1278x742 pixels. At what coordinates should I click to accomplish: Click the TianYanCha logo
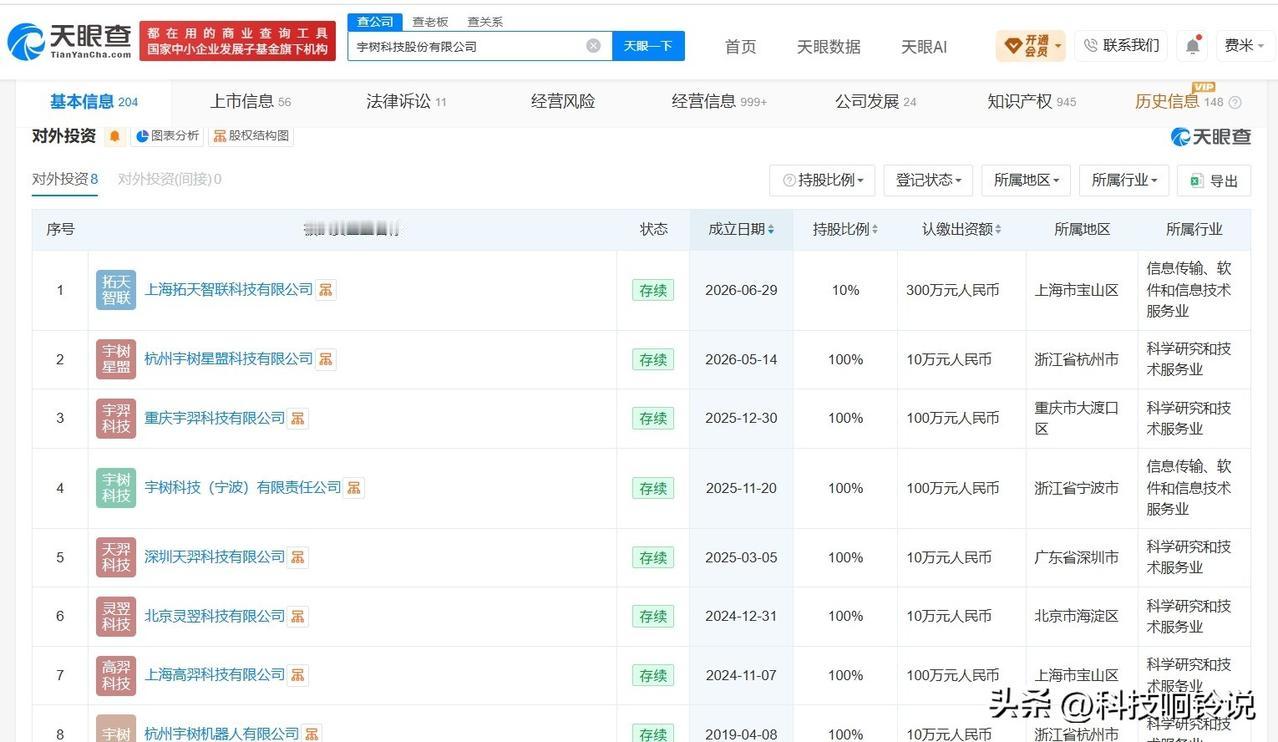tap(69, 41)
